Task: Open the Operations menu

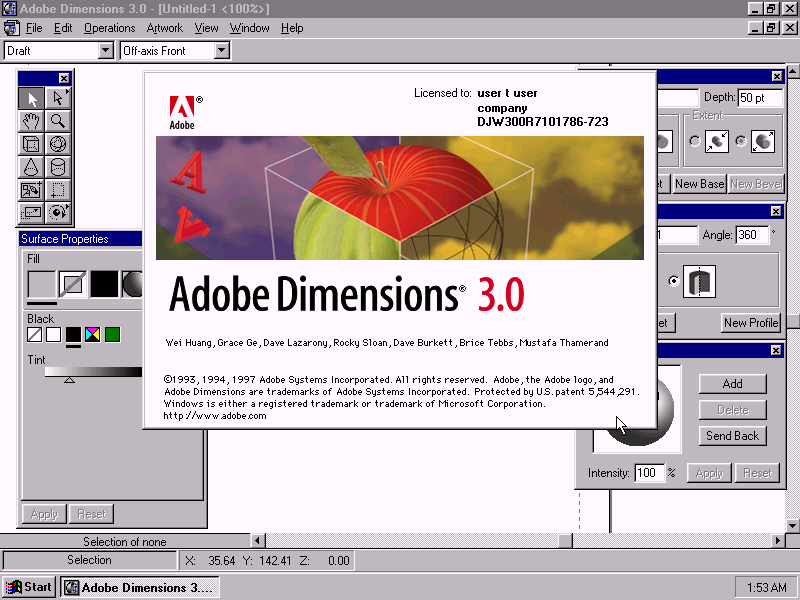Action: click(109, 28)
